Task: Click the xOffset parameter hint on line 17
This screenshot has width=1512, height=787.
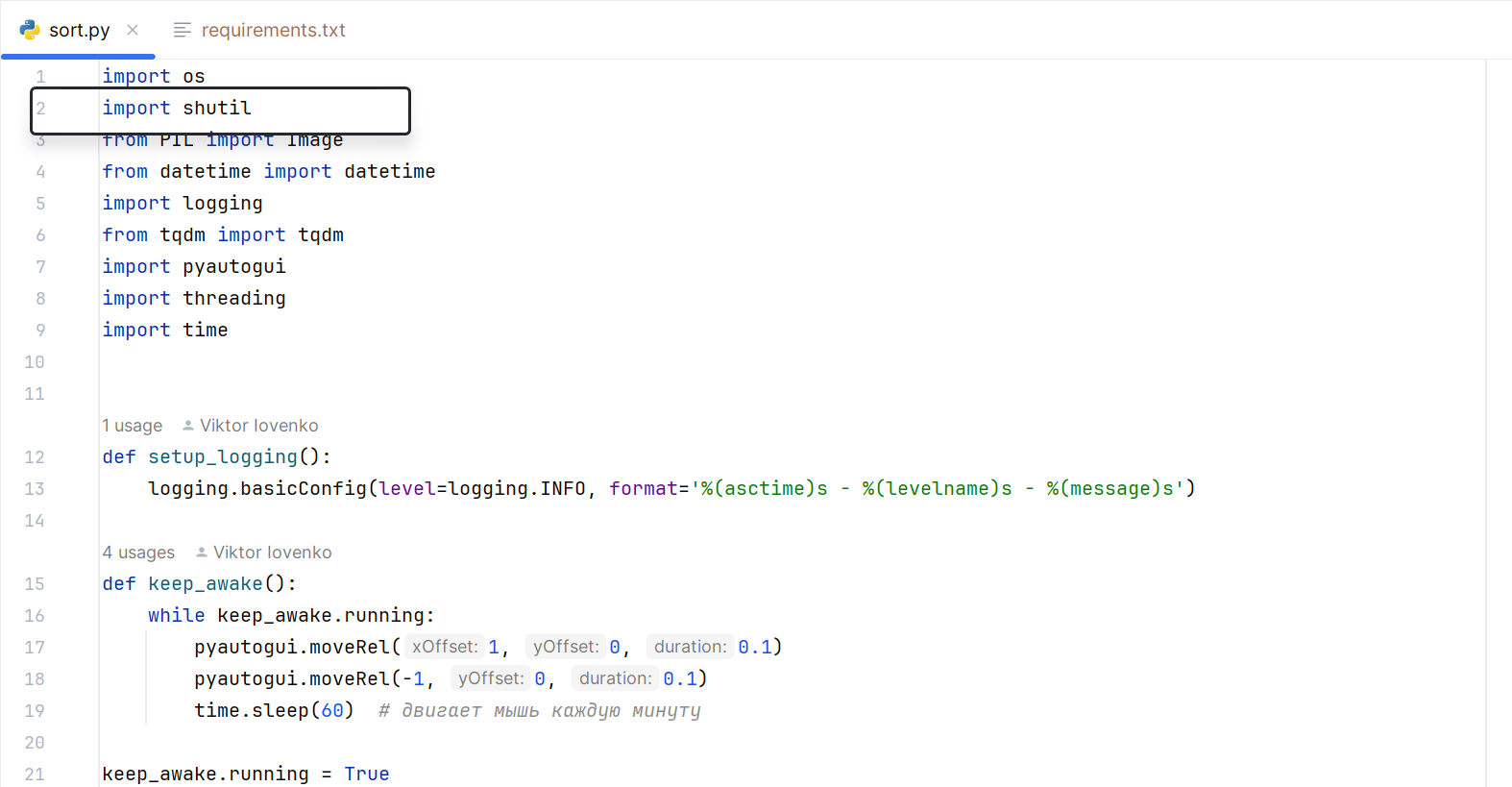Action: 445,647
